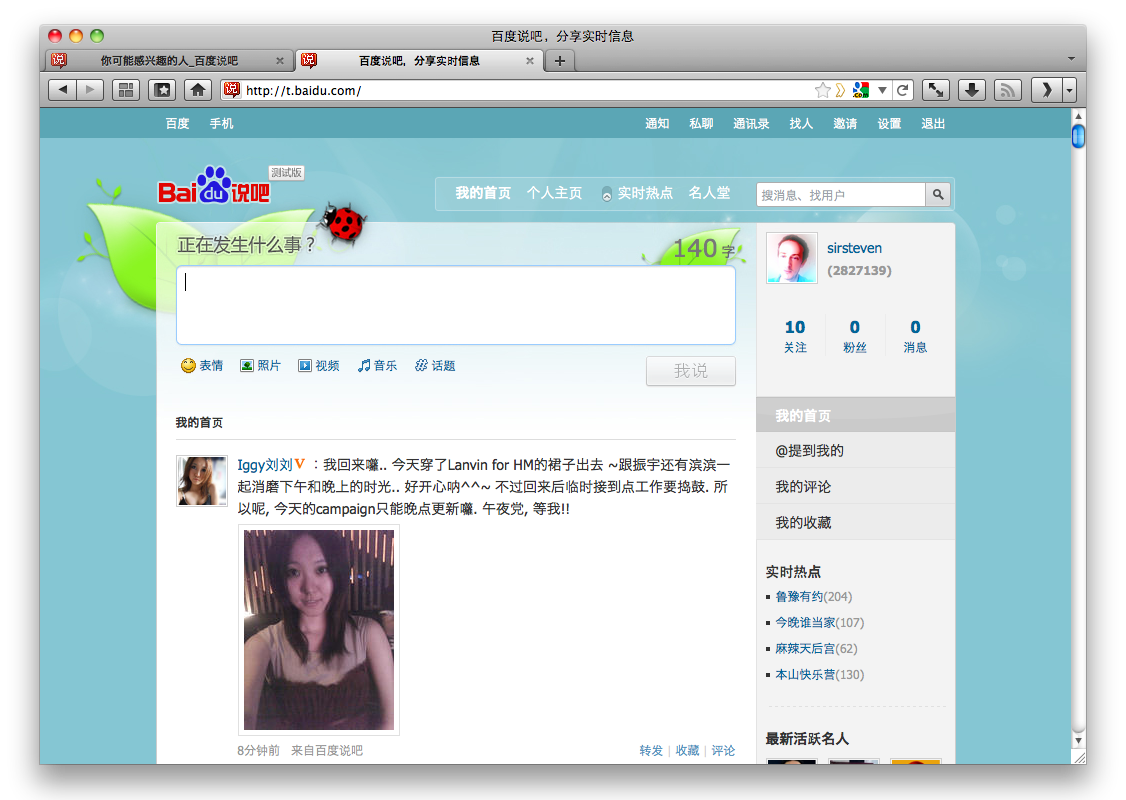Click the browser forward arrow
The image size is (1126, 800).
90,90
